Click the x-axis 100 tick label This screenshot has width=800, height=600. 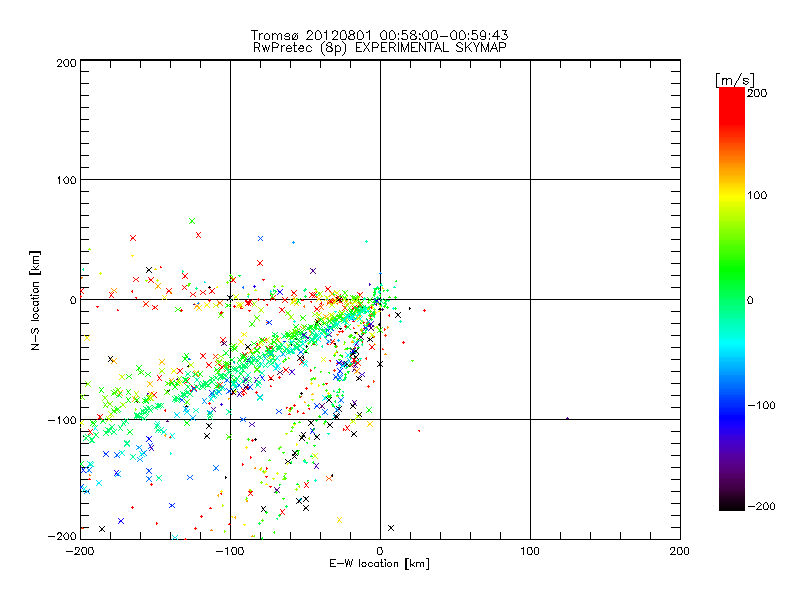tap(529, 550)
